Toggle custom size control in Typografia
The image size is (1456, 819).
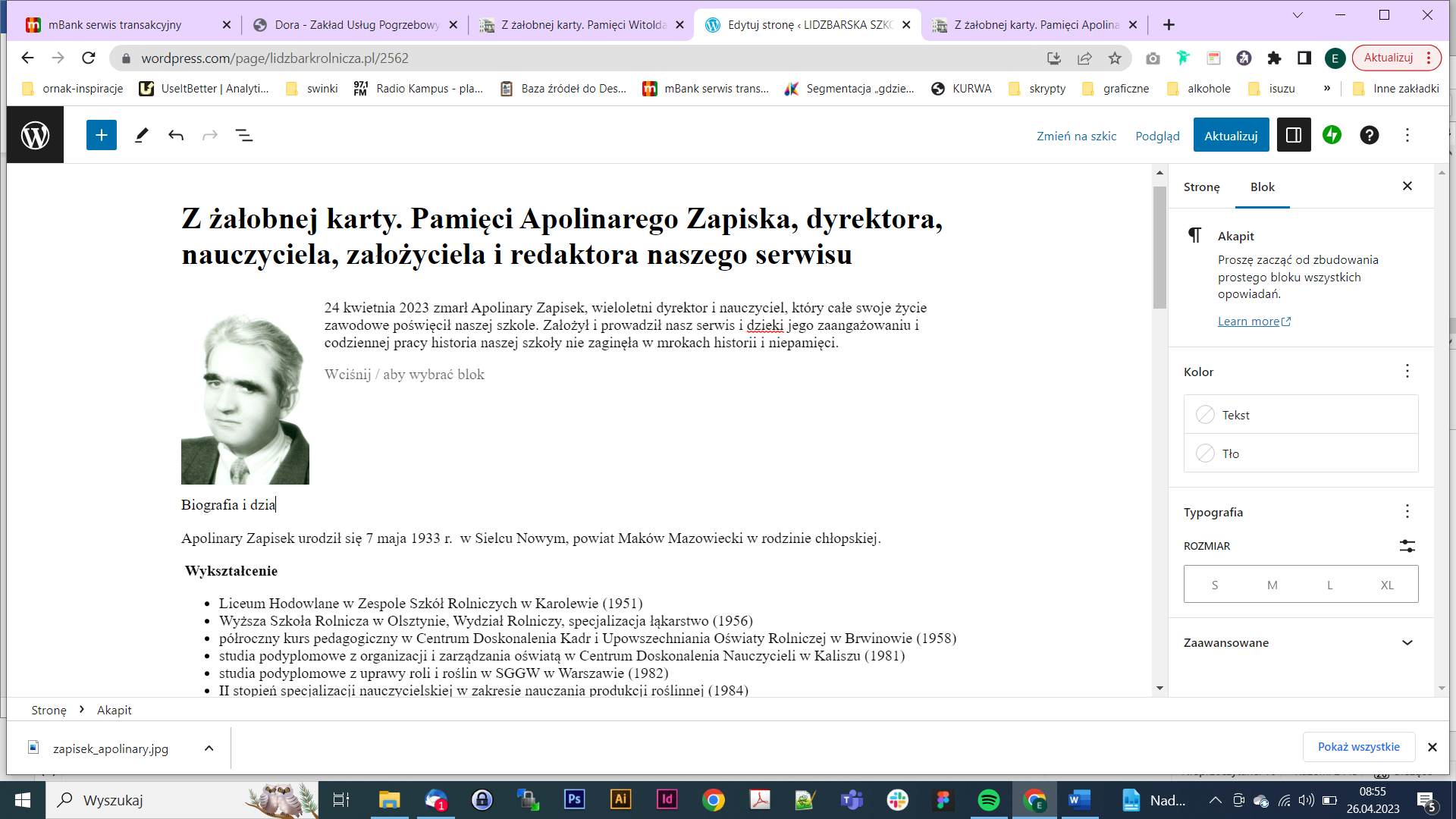coord(1407,546)
